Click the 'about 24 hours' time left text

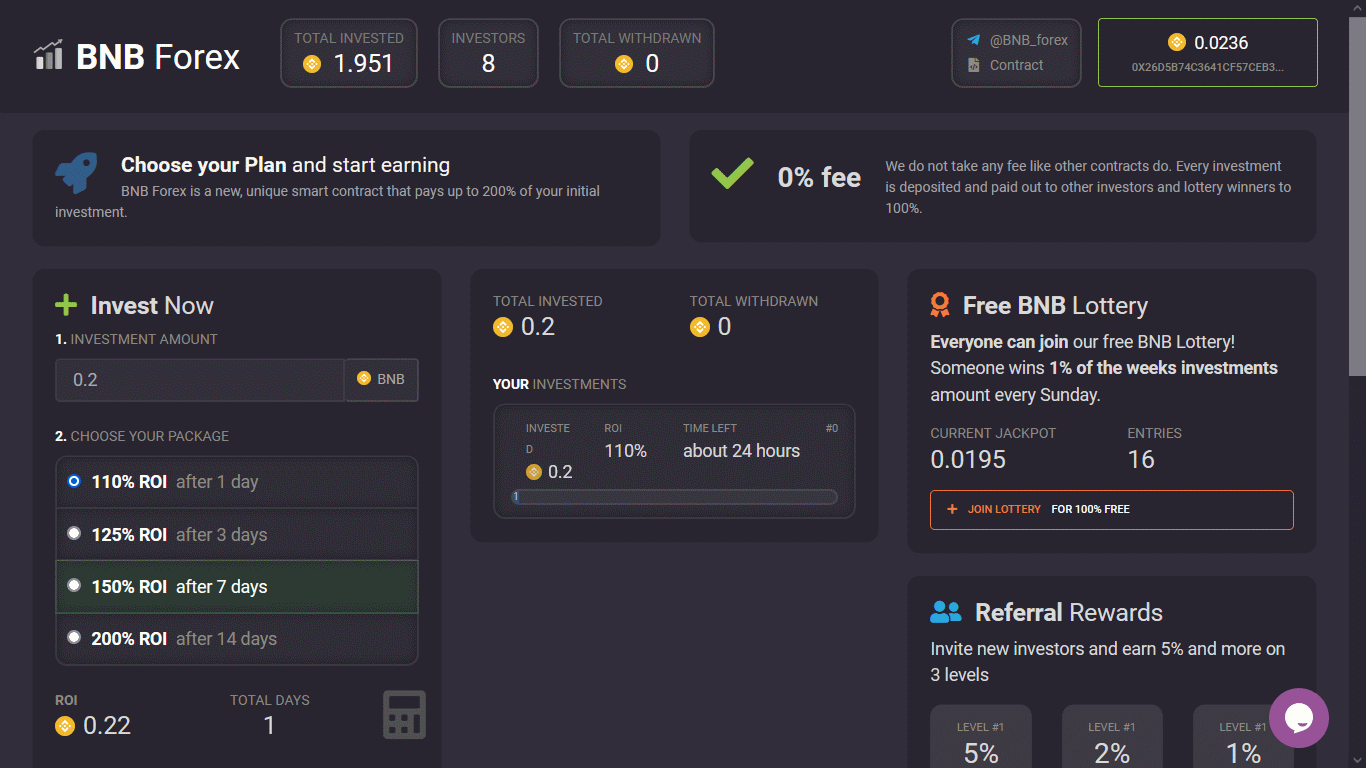[x=741, y=451]
